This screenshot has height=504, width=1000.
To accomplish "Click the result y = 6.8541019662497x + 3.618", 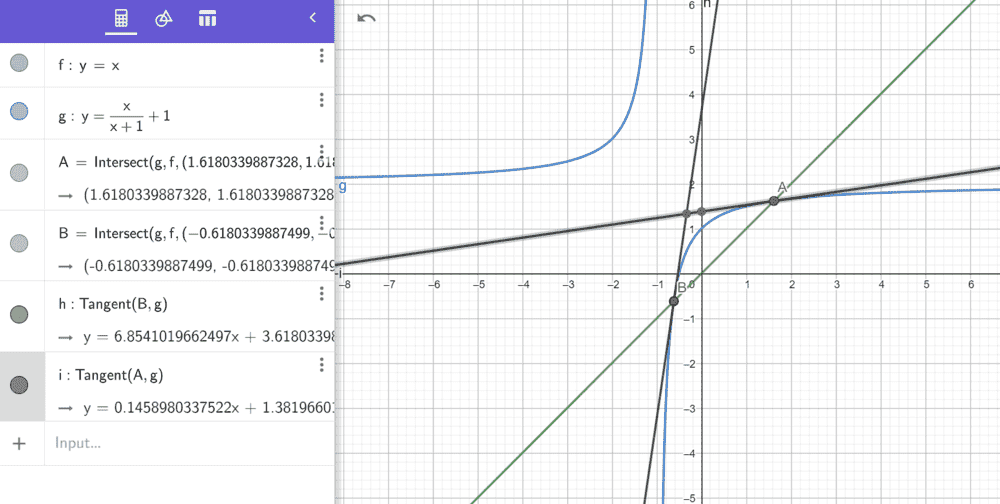I will click(x=208, y=338).
